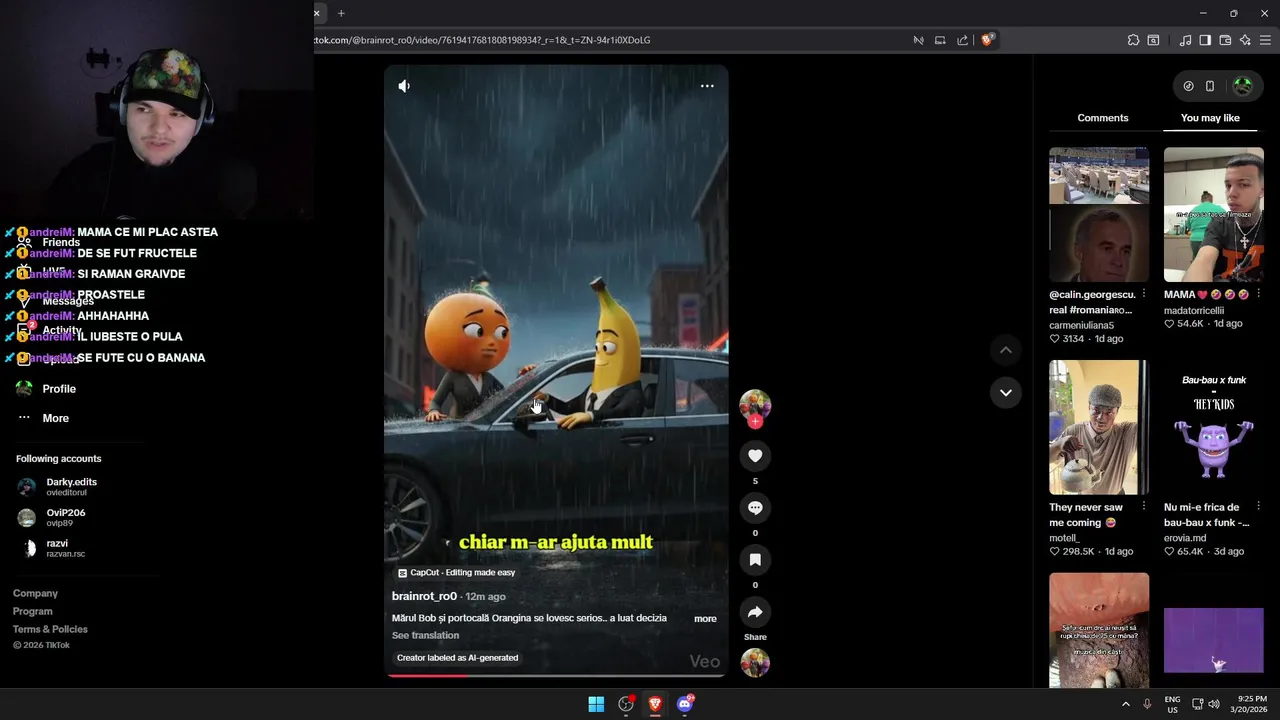The height and width of the screenshot is (720, 1280).
Task: Open Messages in the sidebar
Action: coord(68,301)
